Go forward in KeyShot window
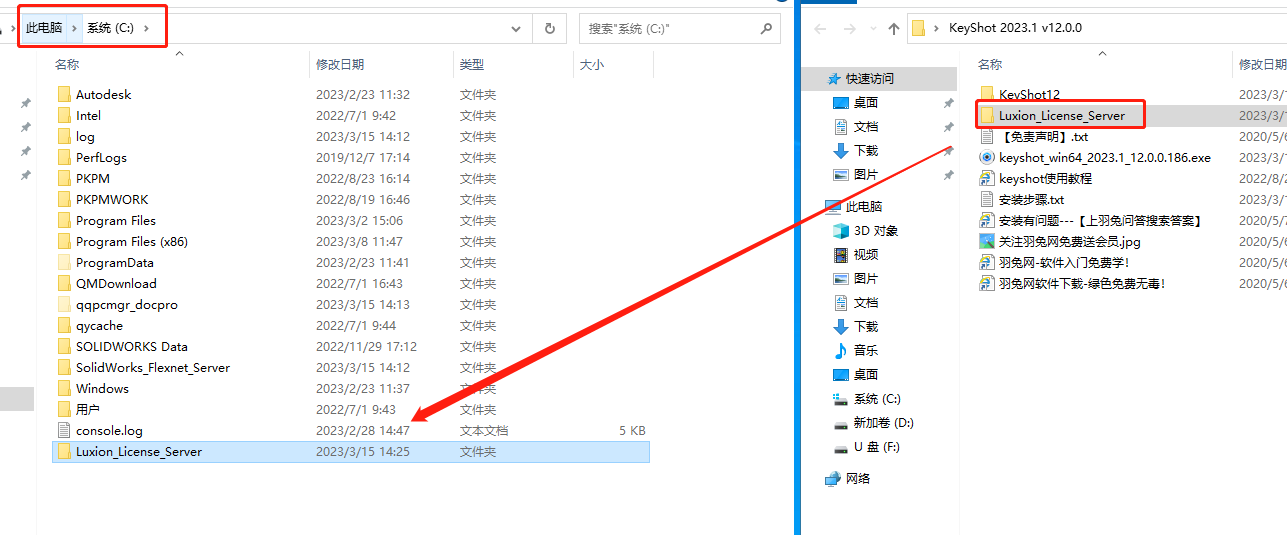This screenshot has height=535, width=1287. coord(849,28)
